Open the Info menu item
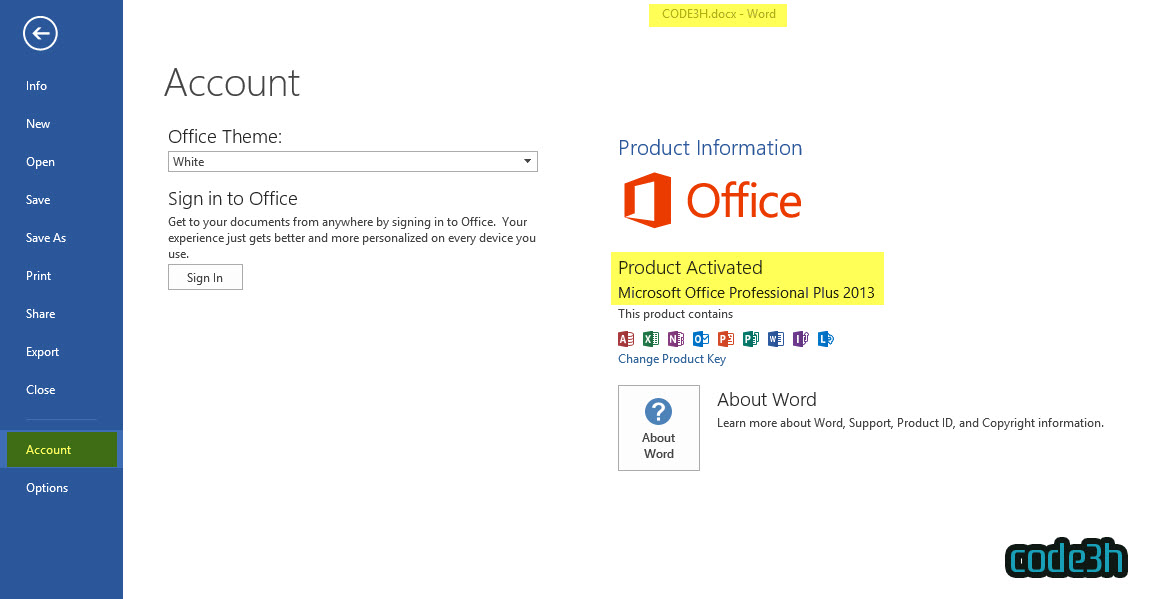The width and height of the screenshot is (1151, 599). tap(37, 86)
